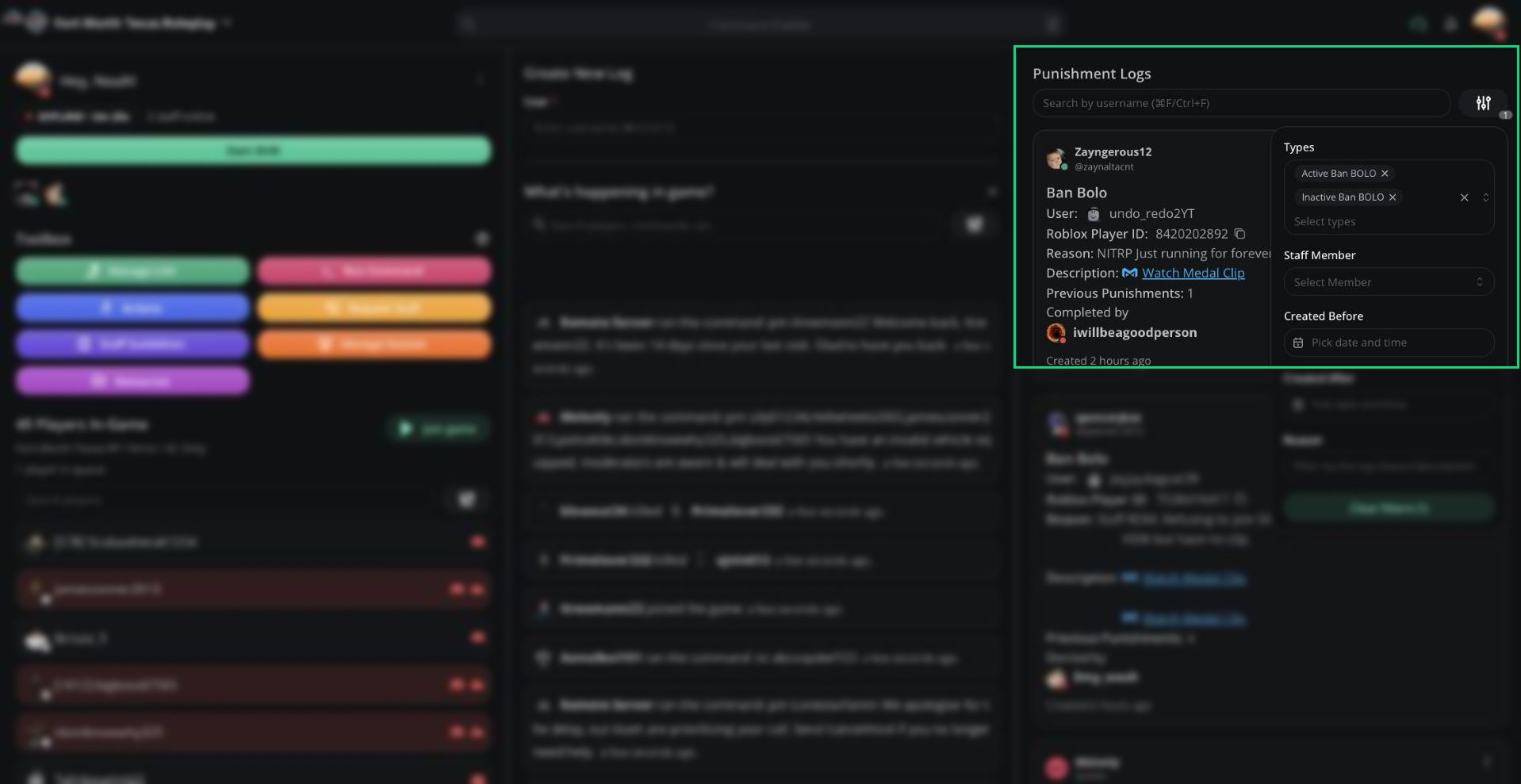Click the Medal logo icon in Description

click(x=1130, y=273)
